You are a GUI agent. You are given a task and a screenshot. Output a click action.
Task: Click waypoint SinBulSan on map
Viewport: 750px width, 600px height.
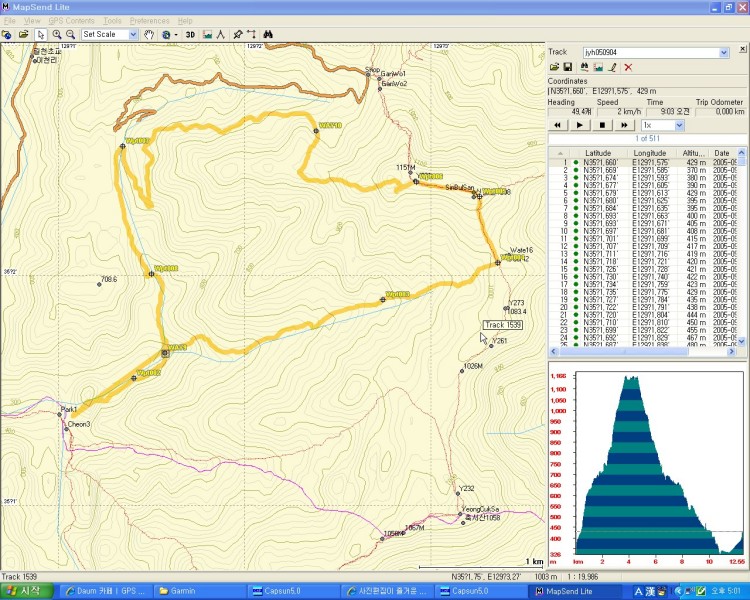coord(474,195)
